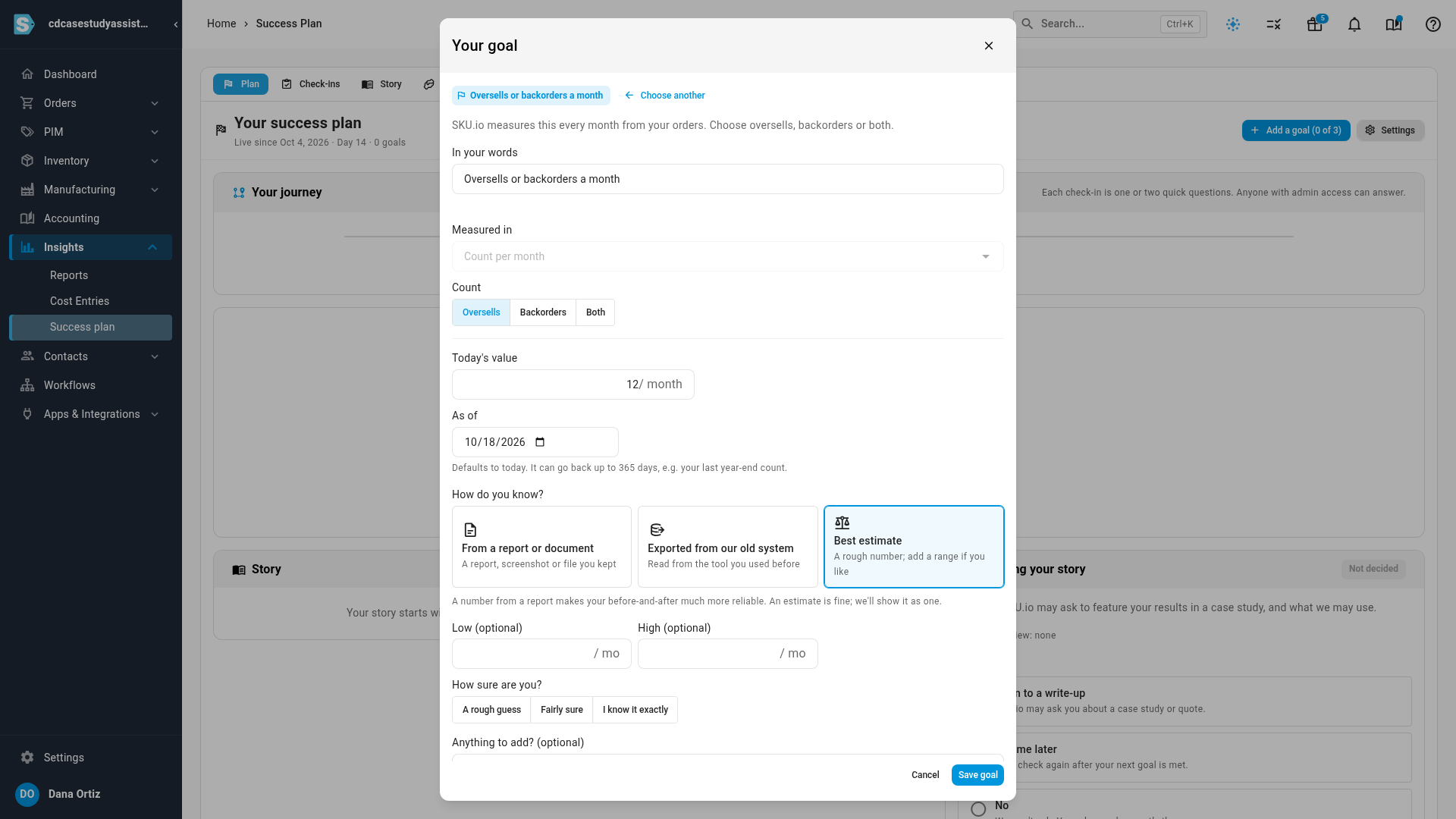Click the Accounting book icon in sidebar

tap(27, 218)
